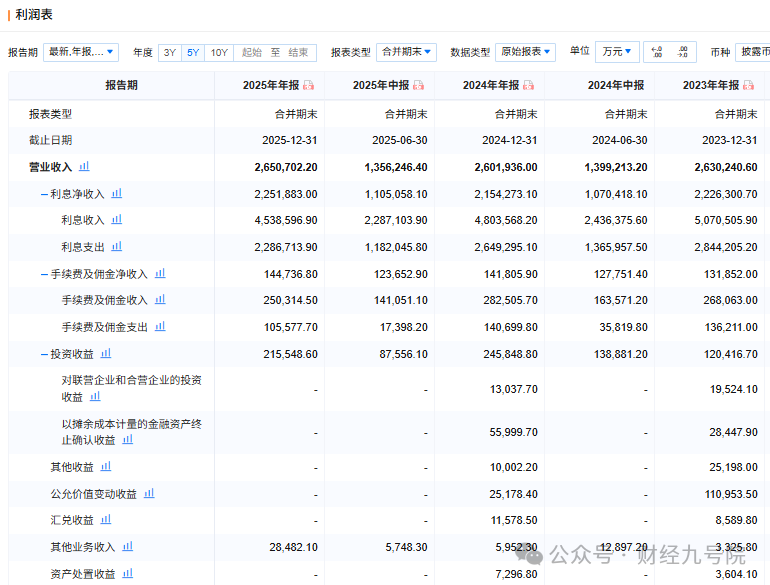Open PDF icon for 2025年年报
This screenshot has width=770, height=585.
pos(308,85)
